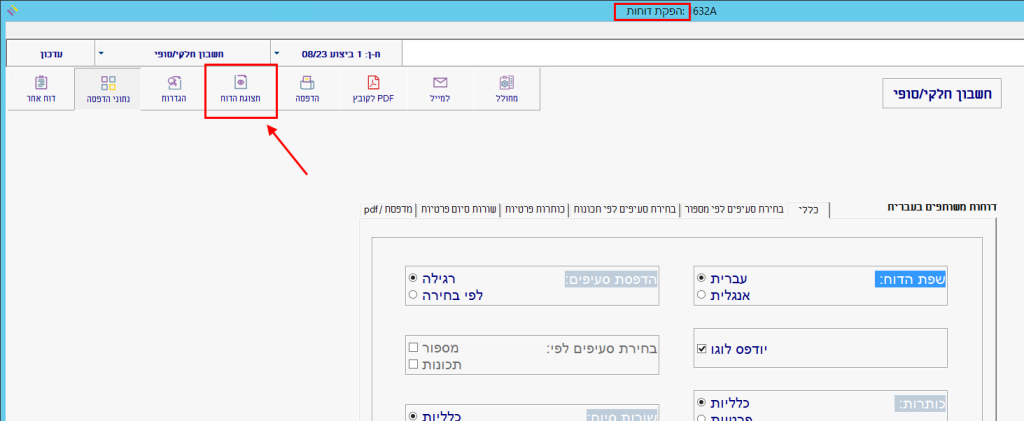Open the הגדרות settings icon
1024x421 pixels.
coord(174,89)
